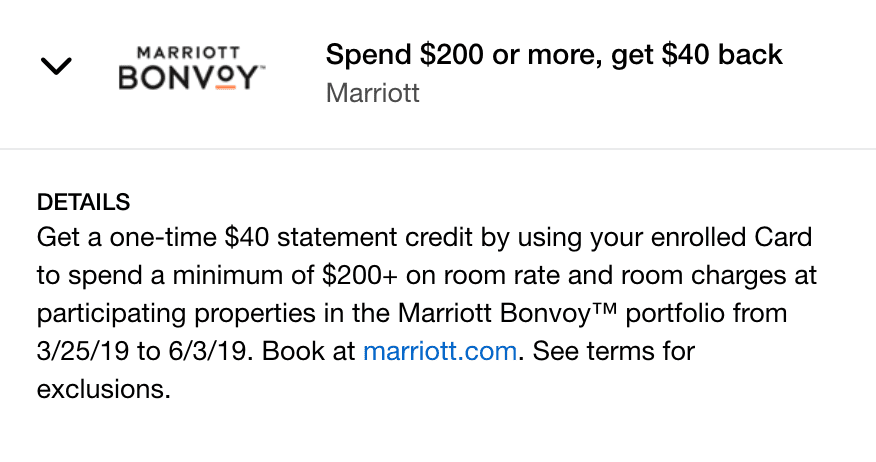Click the DETAILS section heading

point(83,202)
